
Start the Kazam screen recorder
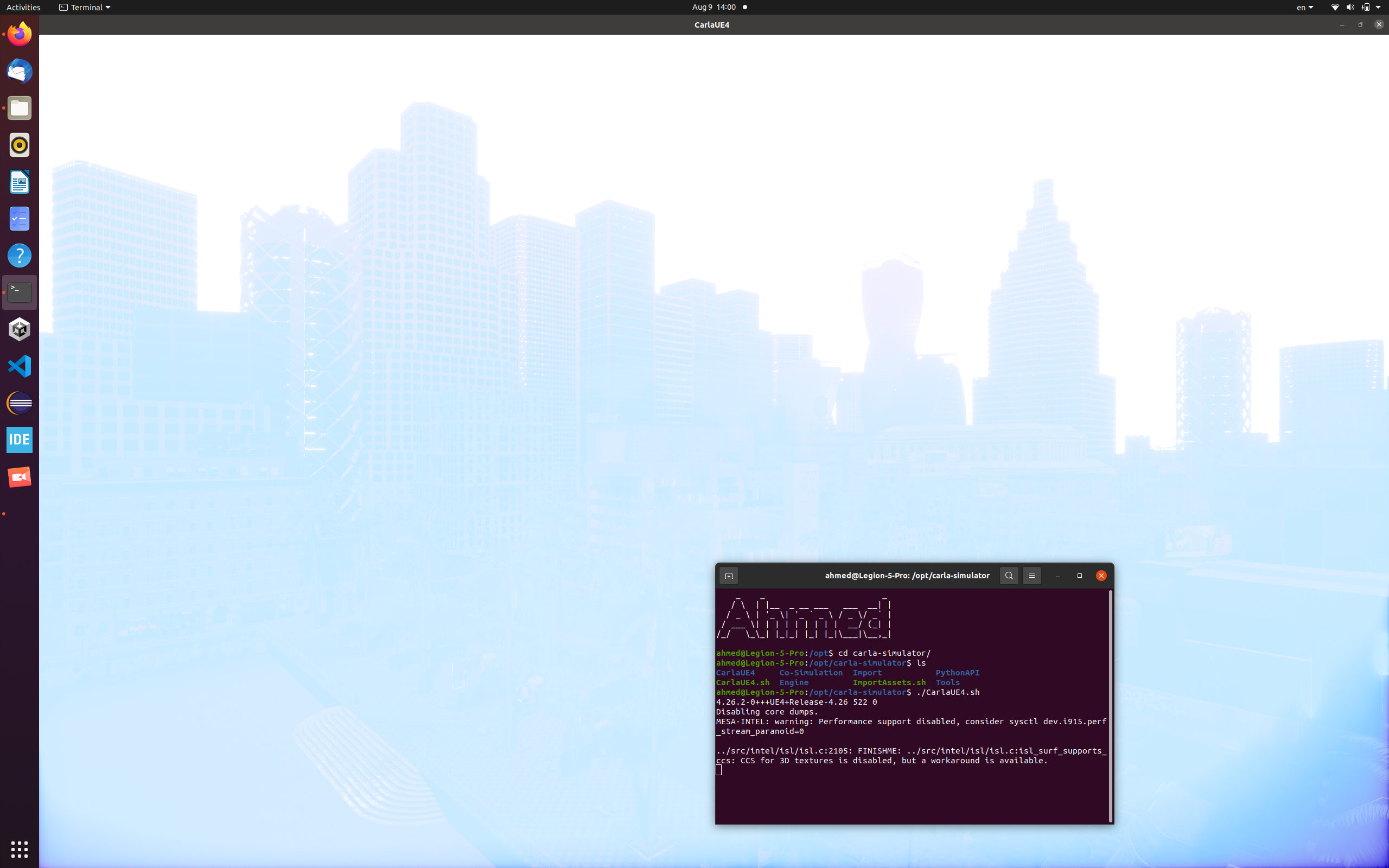(20, 476)
